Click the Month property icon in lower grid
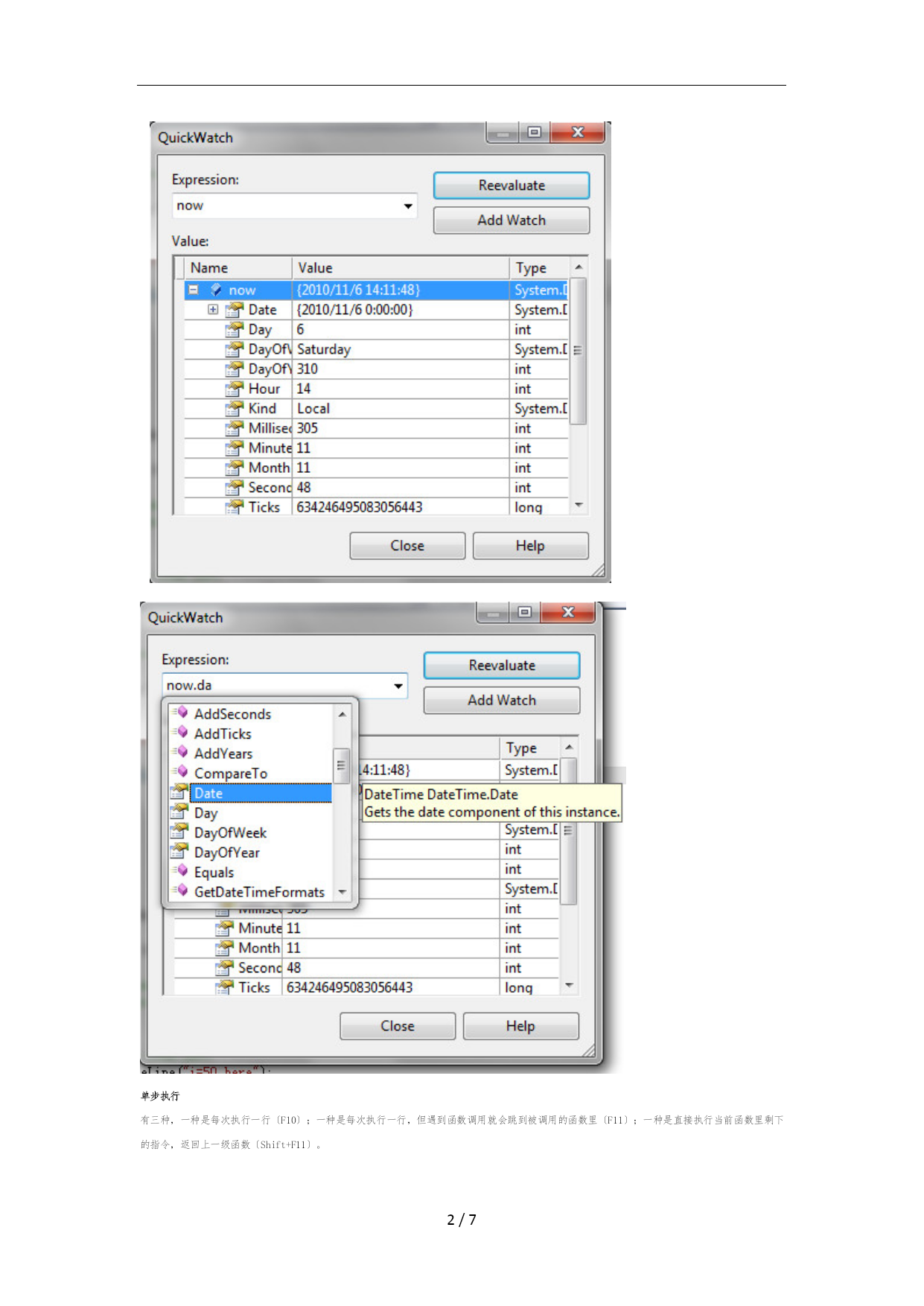This screenshot has width=924, height=1306. pos(225,948)
